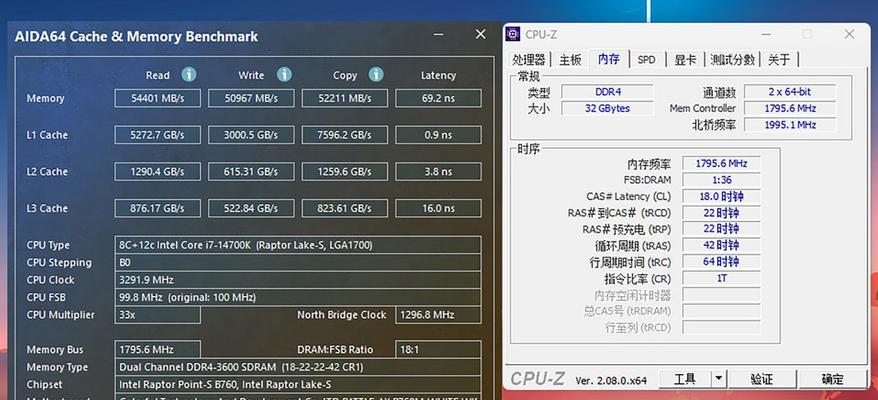Screen dimensions: 878x400
Task: Expand the 工具 dropdown arrow in CPU-Z
Action: [719, 379]
